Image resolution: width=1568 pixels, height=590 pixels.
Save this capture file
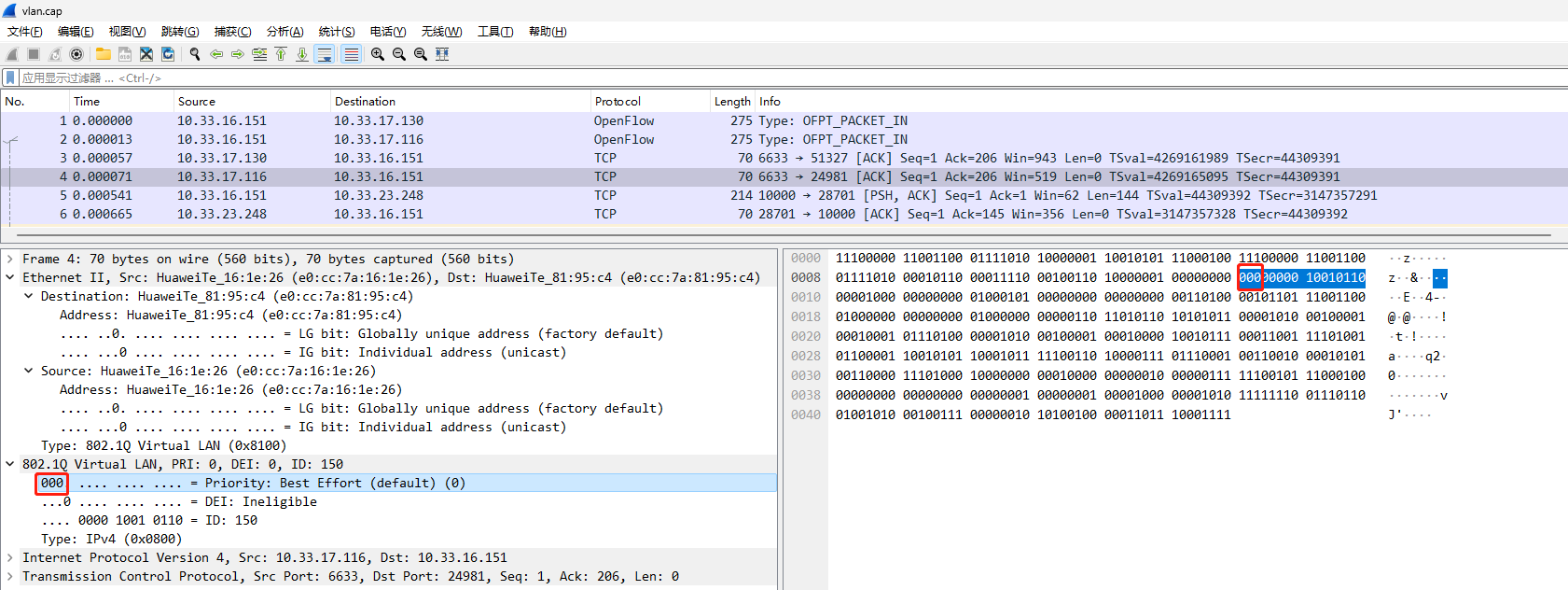point(125,54)
